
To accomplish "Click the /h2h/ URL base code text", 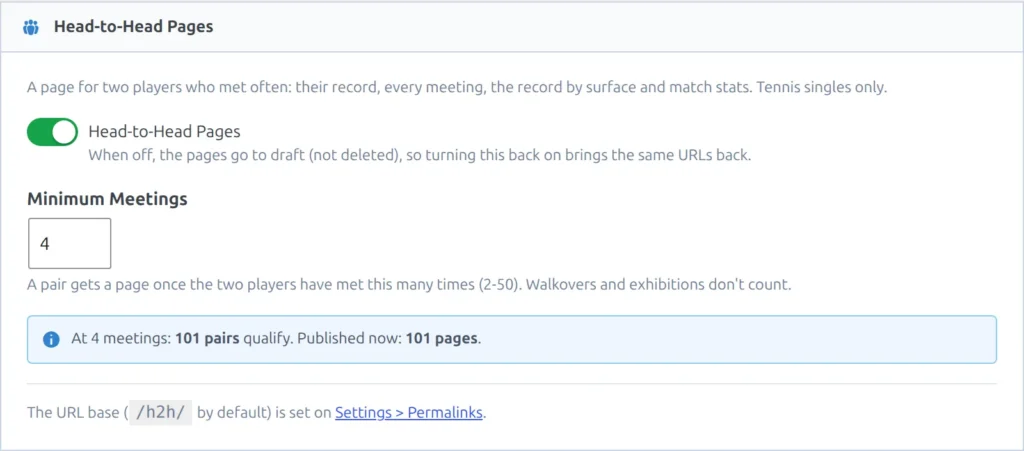I will [161, 412].
